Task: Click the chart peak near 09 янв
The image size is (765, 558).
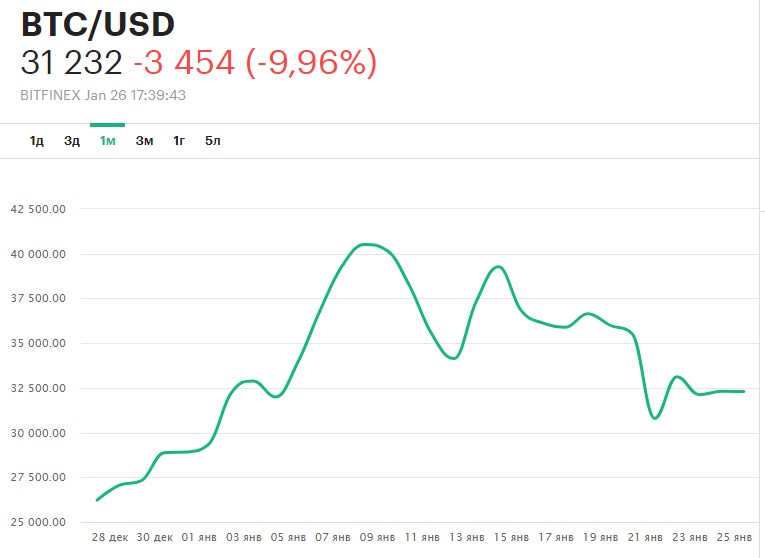Action: pyautogui.click(x=367, y=244)
